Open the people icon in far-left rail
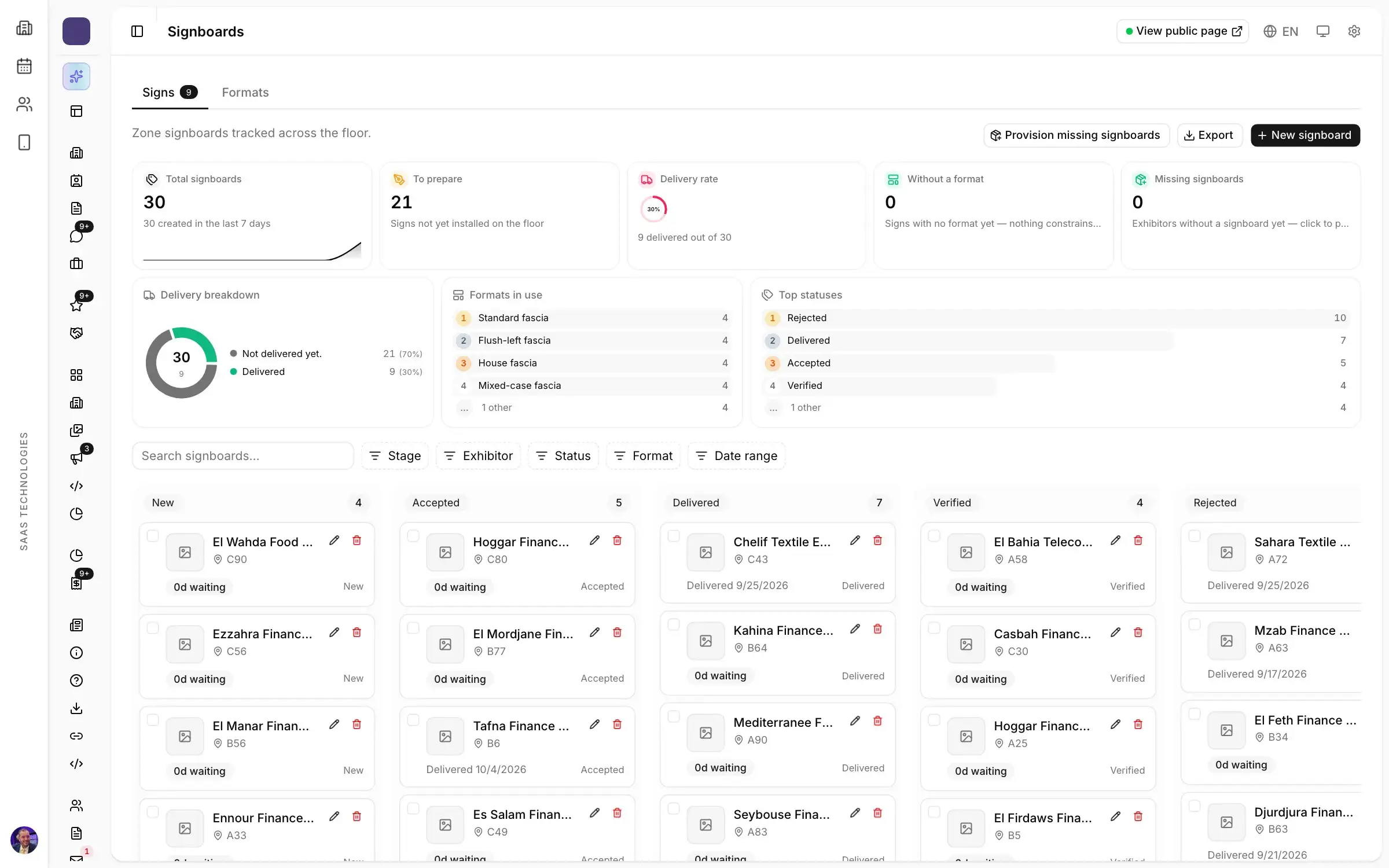Image resolution: width=1389 pixels, height=868 pixels. coord(24,104)
